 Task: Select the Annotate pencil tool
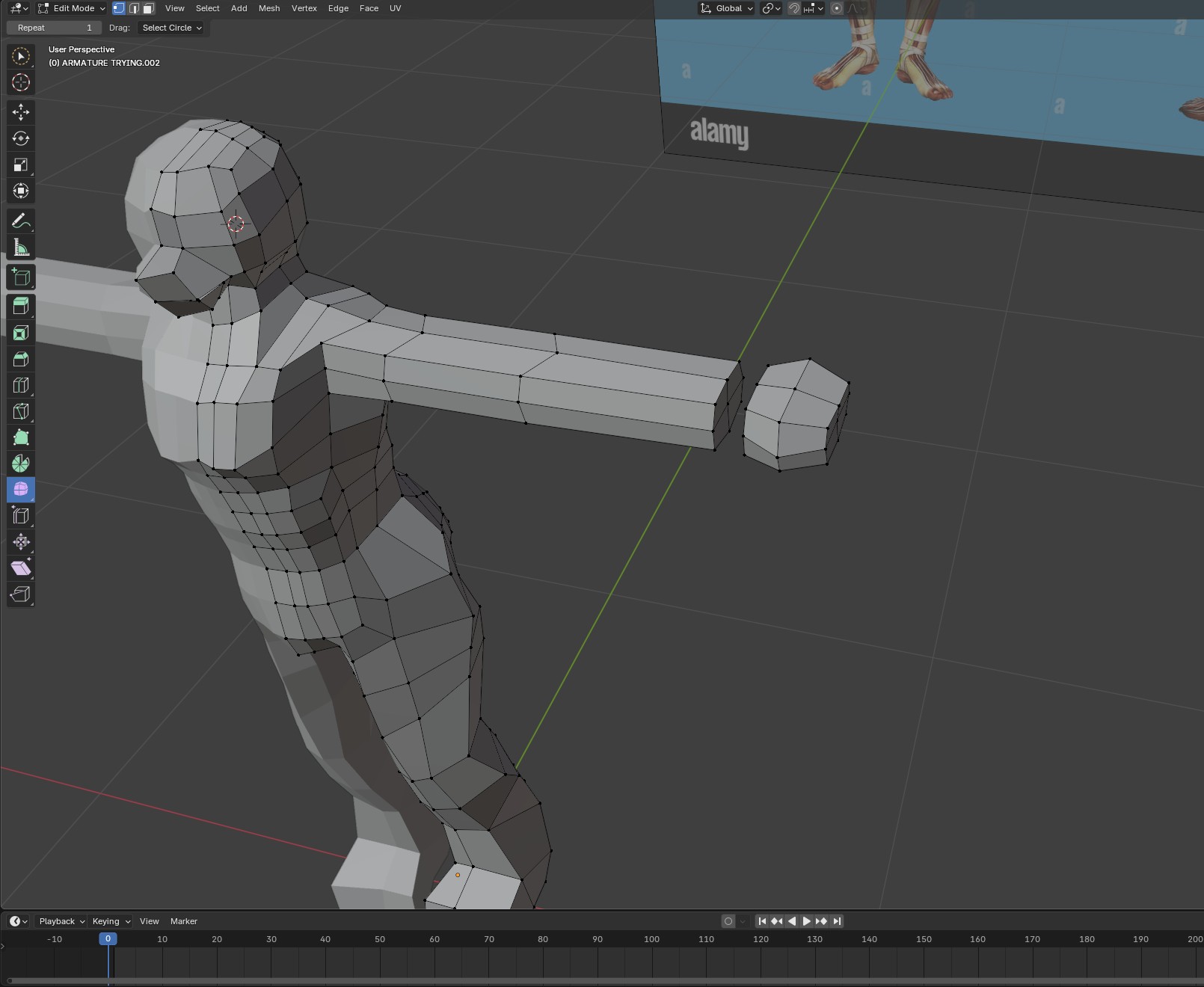pos(20,221)
